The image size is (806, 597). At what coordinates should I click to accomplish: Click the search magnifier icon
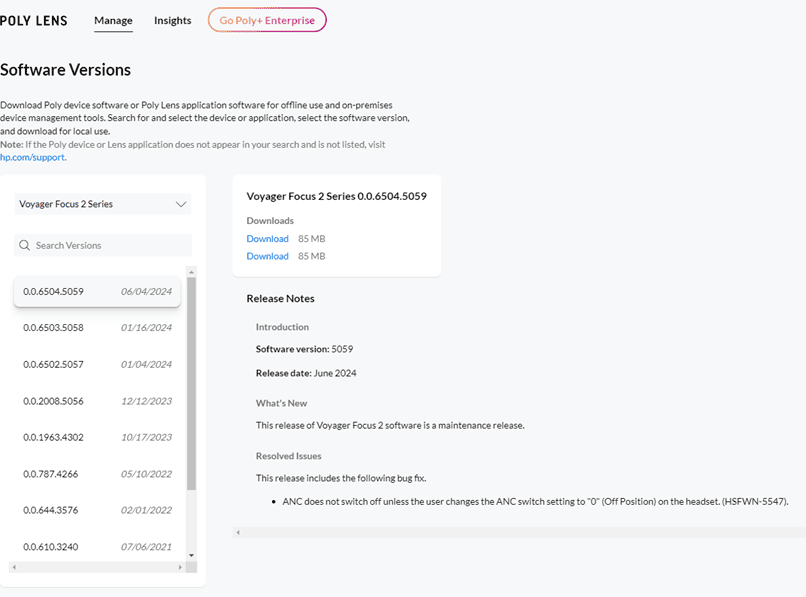24,245
